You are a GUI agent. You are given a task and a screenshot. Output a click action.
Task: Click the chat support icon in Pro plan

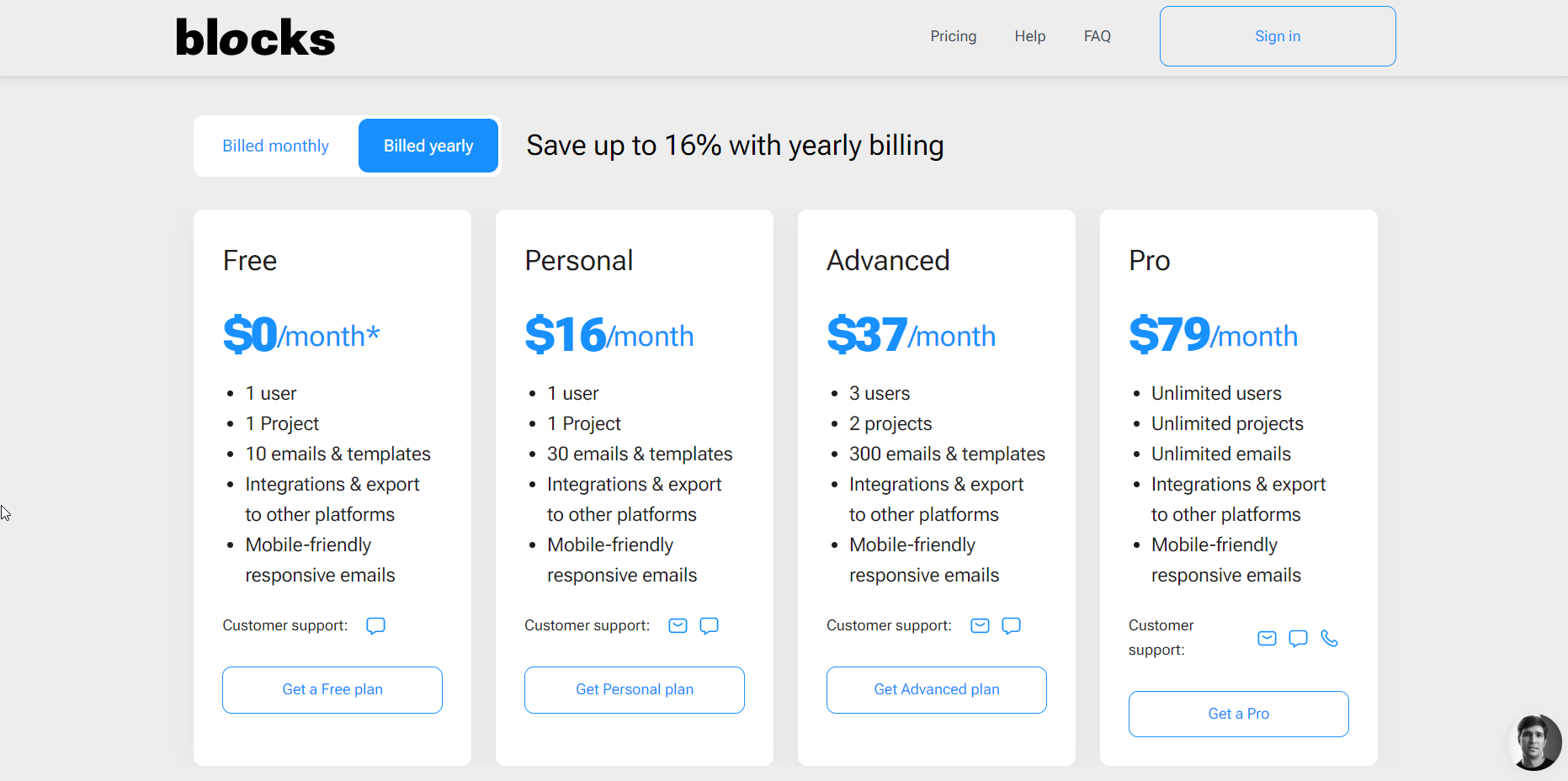[x=1298, y=638]
